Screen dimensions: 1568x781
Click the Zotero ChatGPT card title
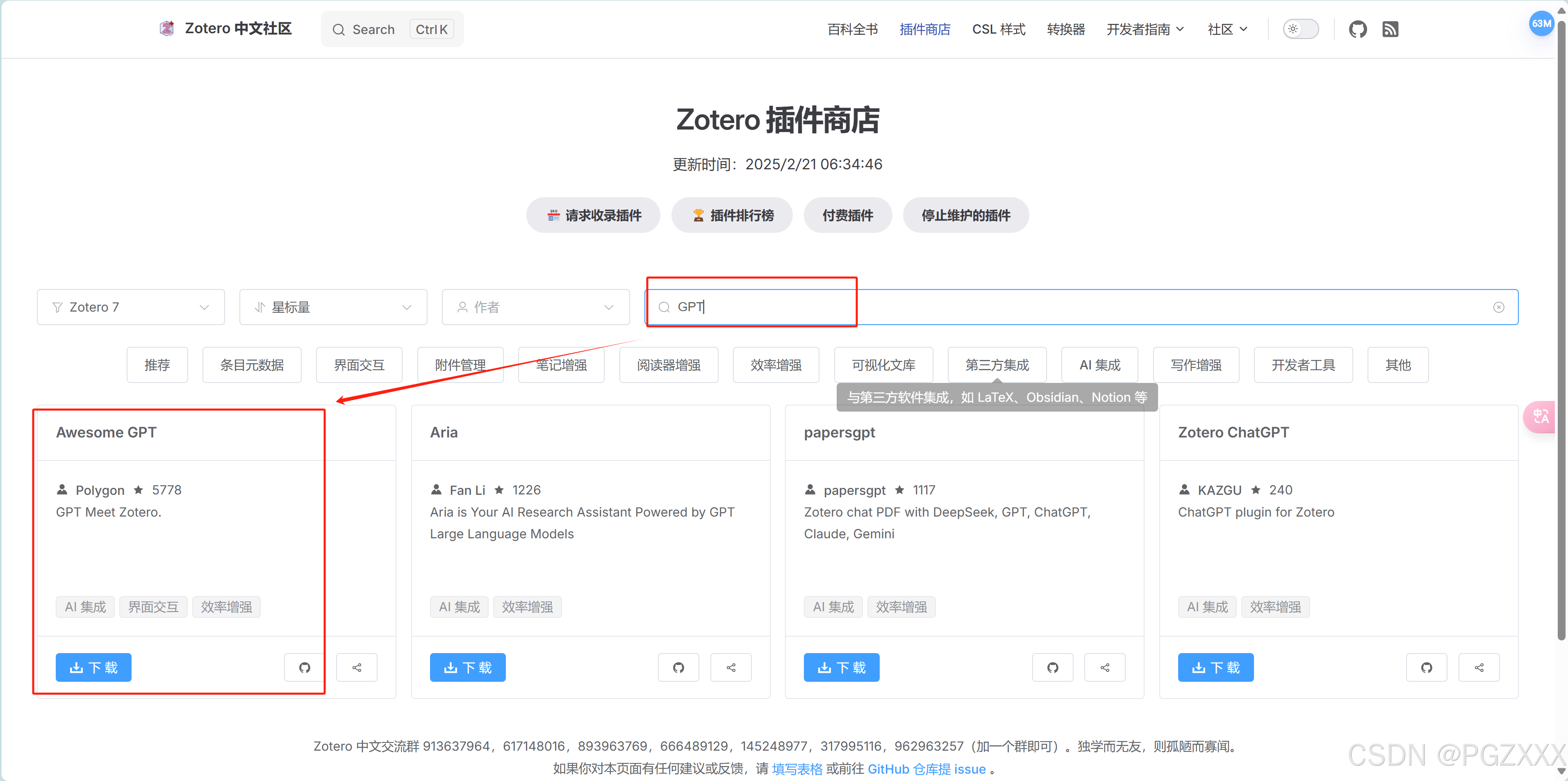tap(1233, 433)
